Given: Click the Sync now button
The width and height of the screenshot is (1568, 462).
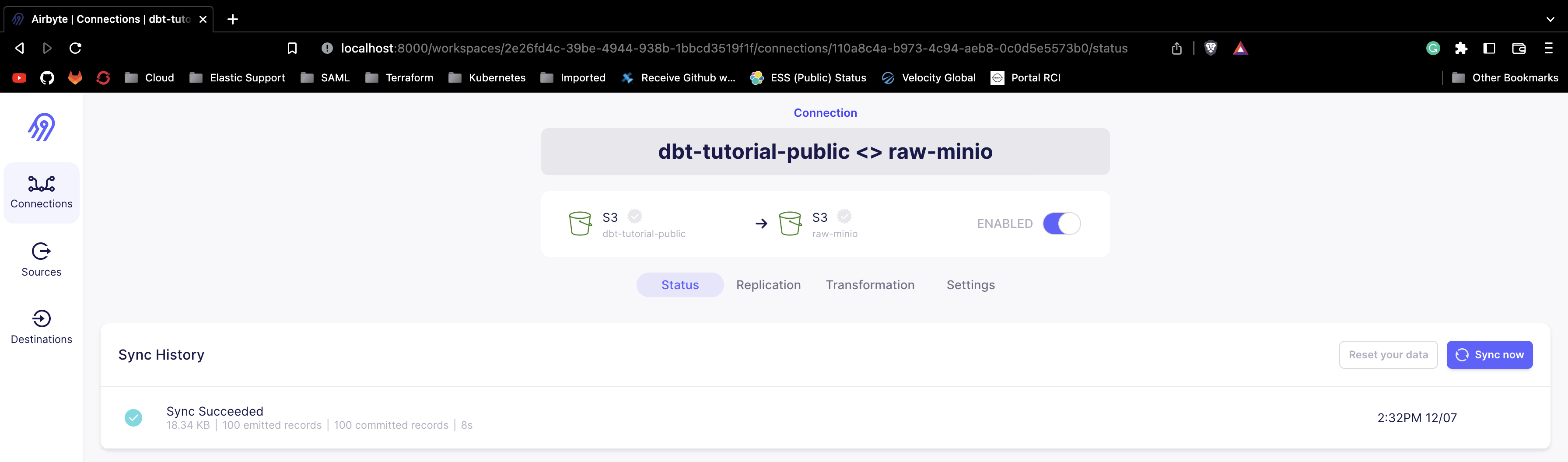Looking at the screenshot, I should (1490, 355).
